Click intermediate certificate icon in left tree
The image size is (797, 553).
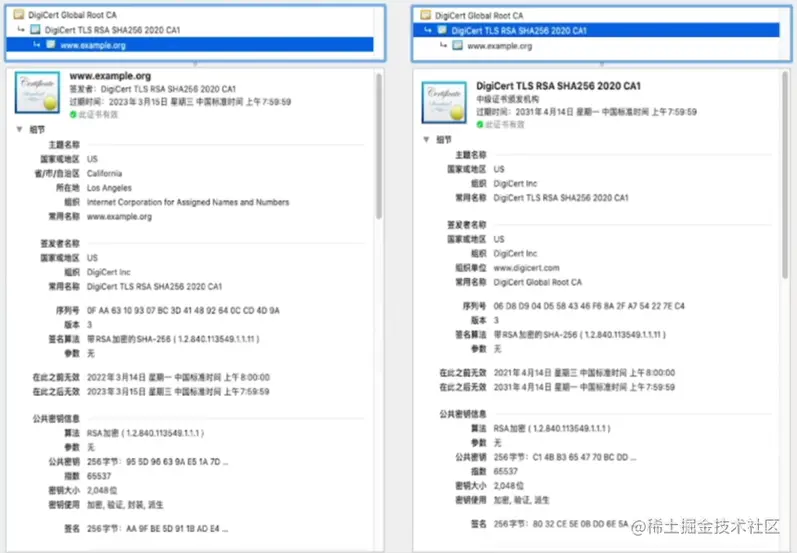tap(35, 30)
